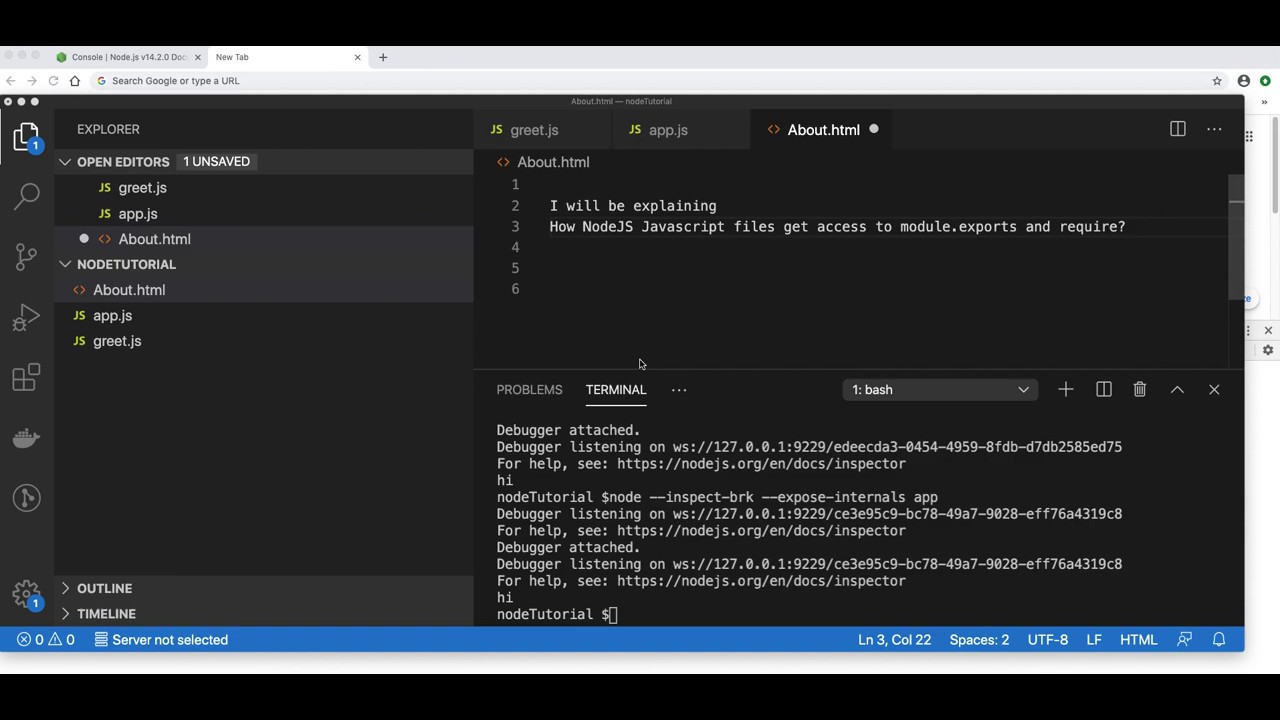The height and width of the screenshot is (720, 1280).
Task: Open the Git graph icon in activity bar
Action: pos(27,498)
